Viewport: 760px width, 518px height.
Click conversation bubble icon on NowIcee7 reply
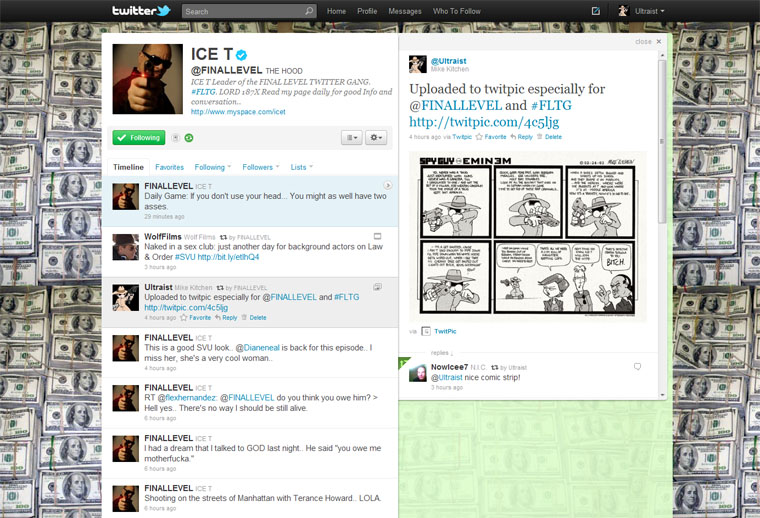click(x=637, y=367)
